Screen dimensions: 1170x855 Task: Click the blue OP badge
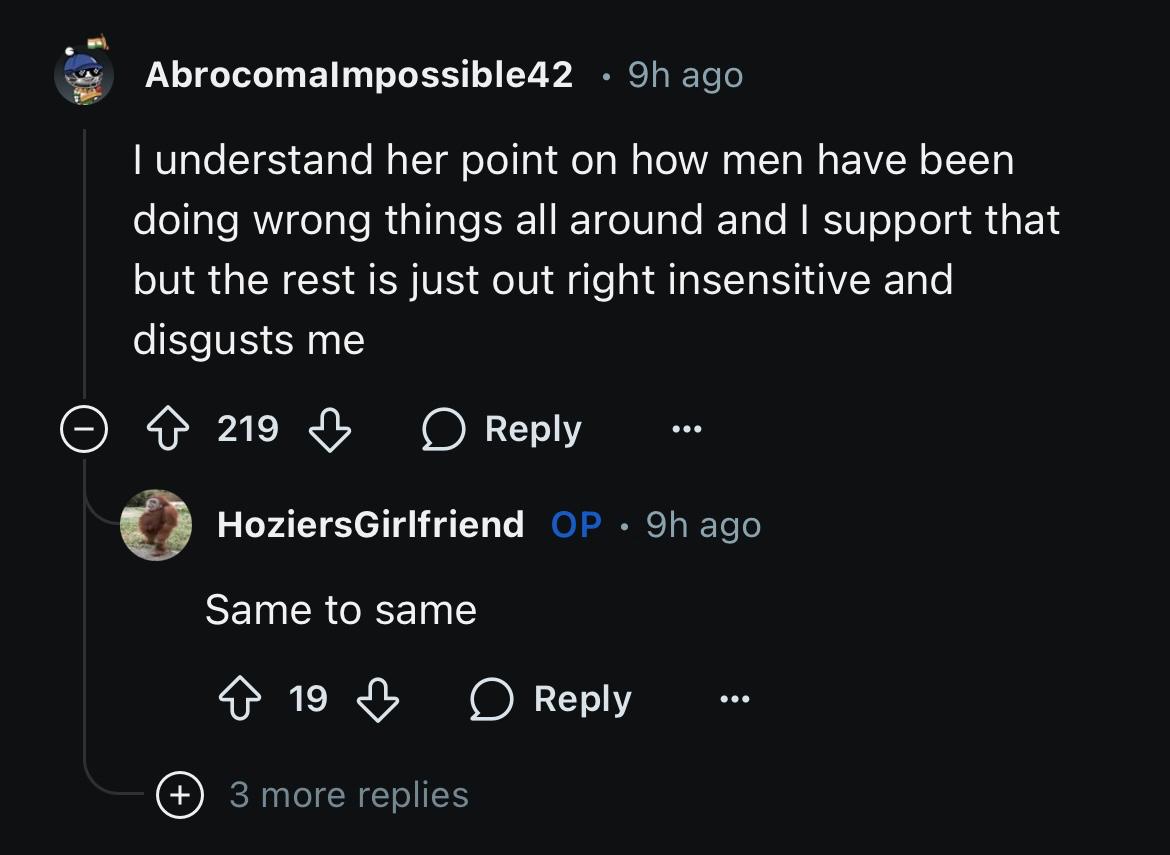point(576,524)
